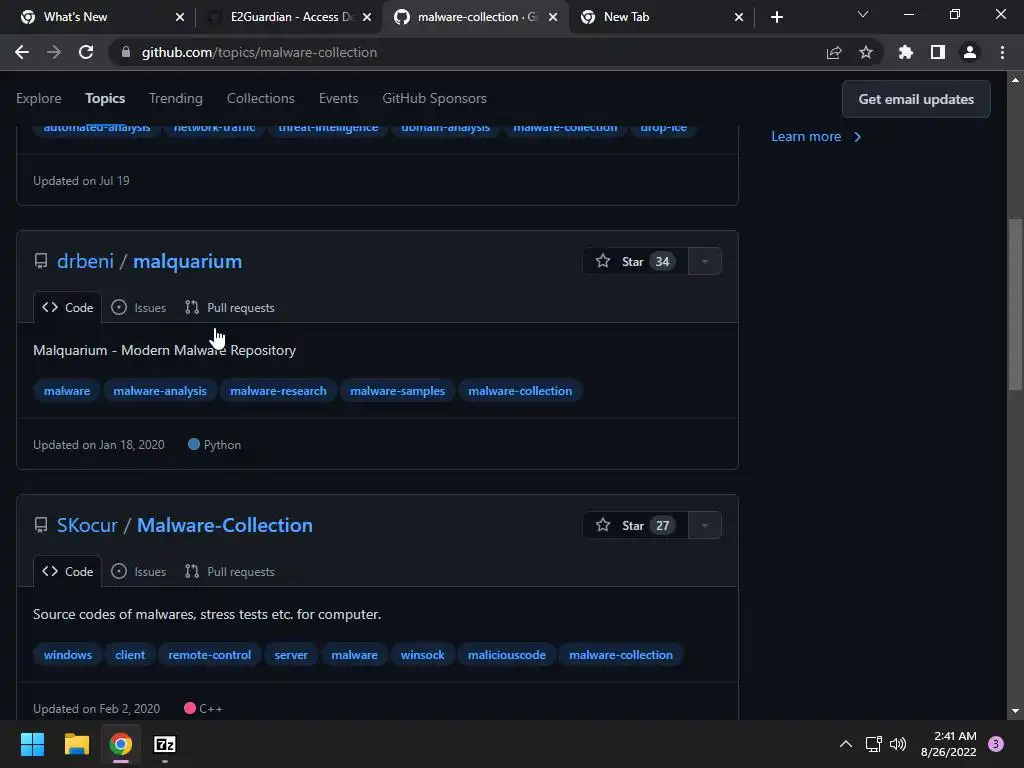Click winsock topic tag
The image size is (1024, 768).
tap(423, 655)
